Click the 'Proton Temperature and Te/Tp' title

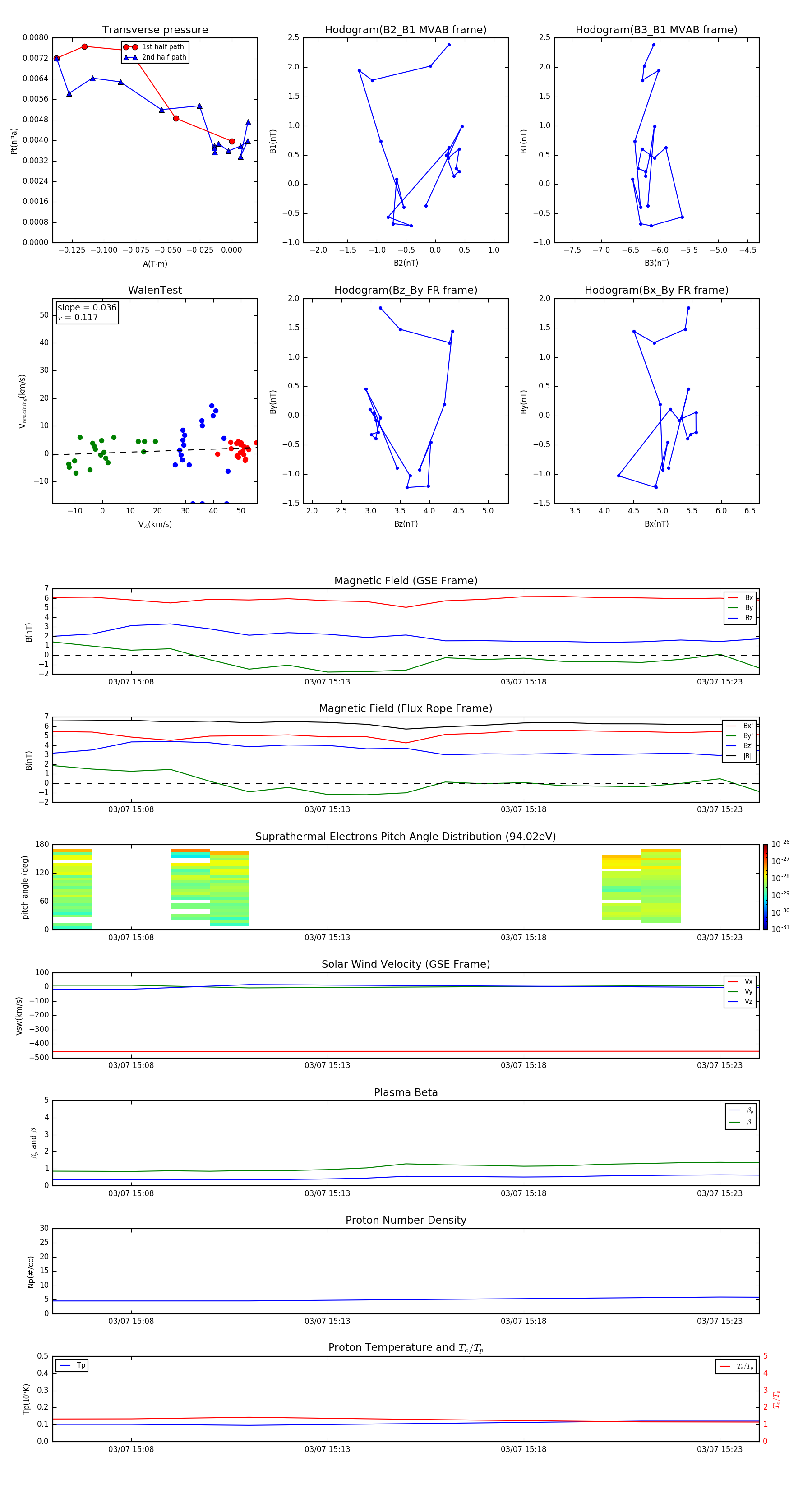coord(406,1348)
